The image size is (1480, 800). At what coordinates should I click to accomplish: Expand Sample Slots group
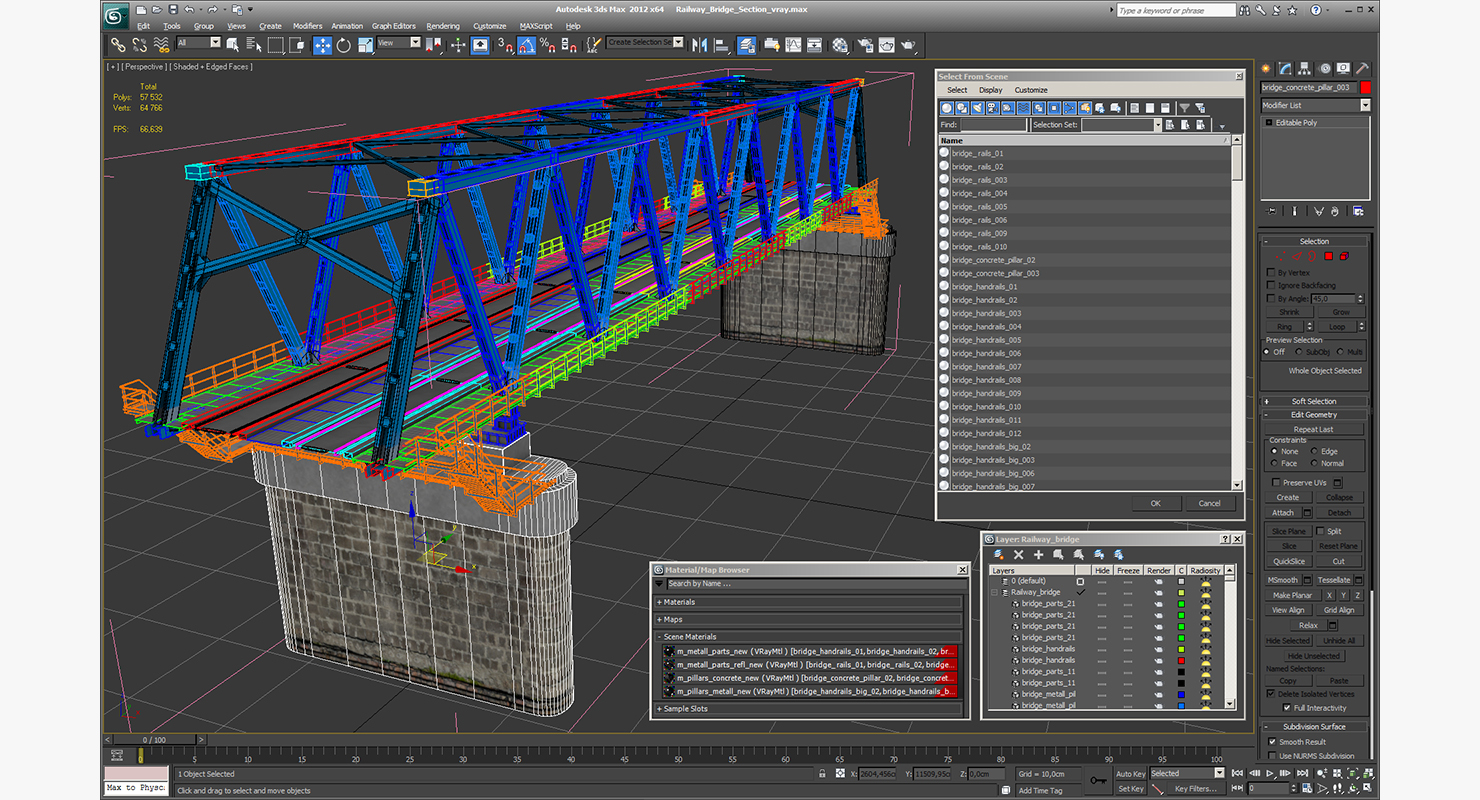point(810,709)
